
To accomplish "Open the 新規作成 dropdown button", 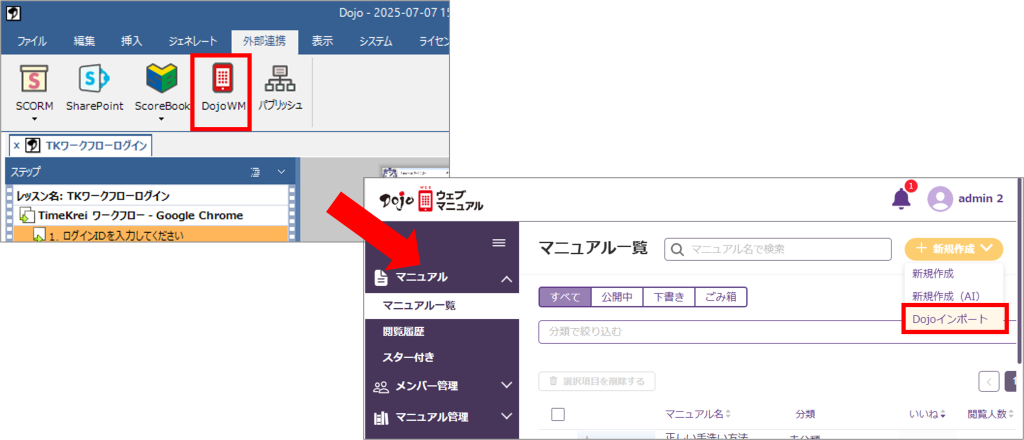I will click(x=953, y=249).
